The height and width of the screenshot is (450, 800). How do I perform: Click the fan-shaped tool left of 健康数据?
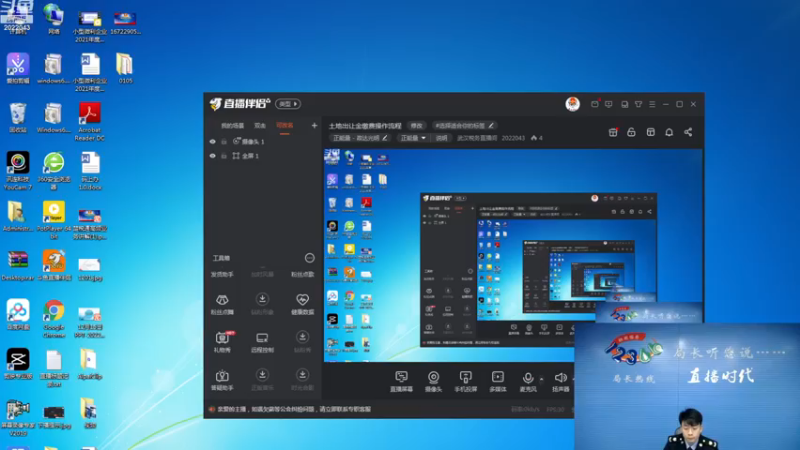click(222, 304)
